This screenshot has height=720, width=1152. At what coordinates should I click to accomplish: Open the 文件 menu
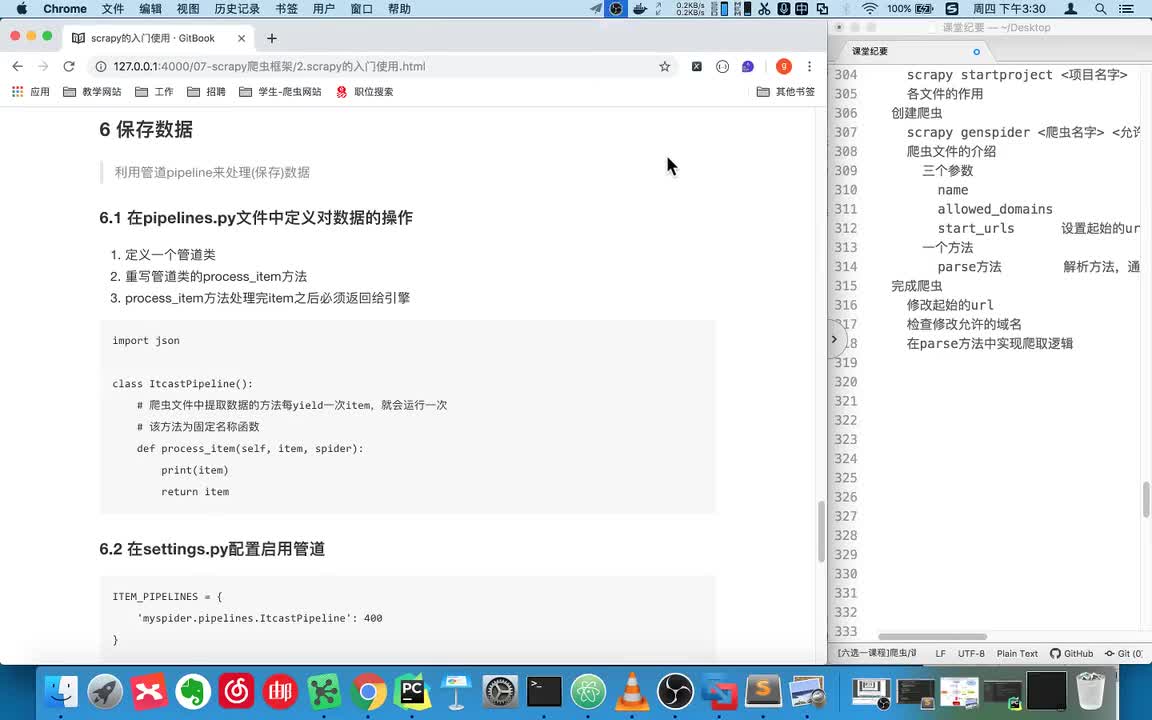[x=112, y=9]
